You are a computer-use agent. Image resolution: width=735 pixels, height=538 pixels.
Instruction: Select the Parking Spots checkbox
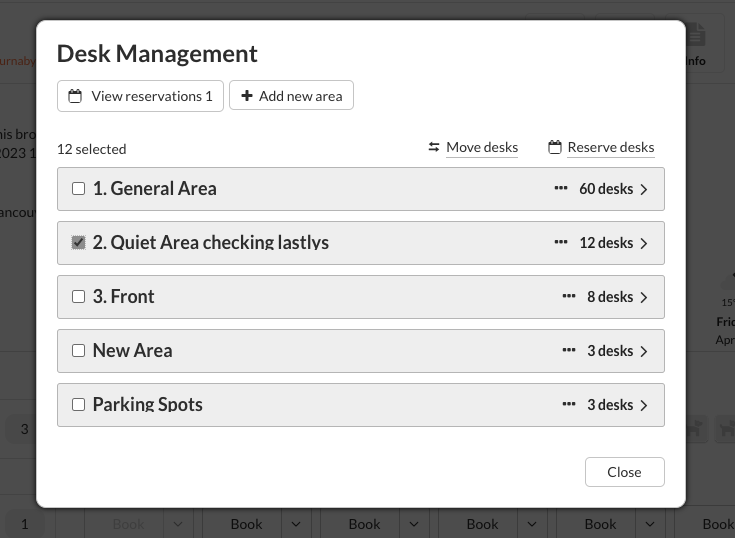tap(79, 404)
